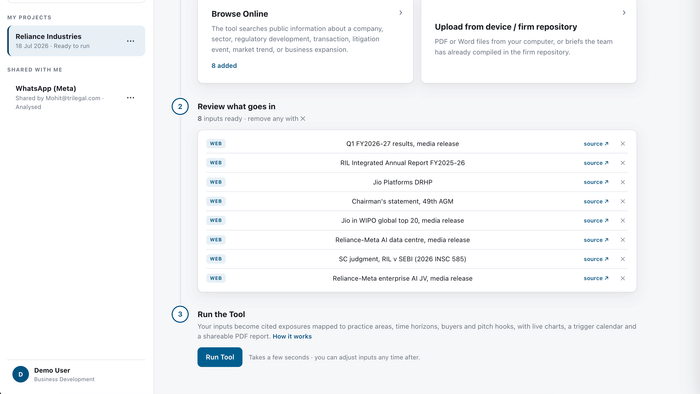Remove Reliance-Meta AI data centre input
The image size is (700, 394).
point(622,240)
